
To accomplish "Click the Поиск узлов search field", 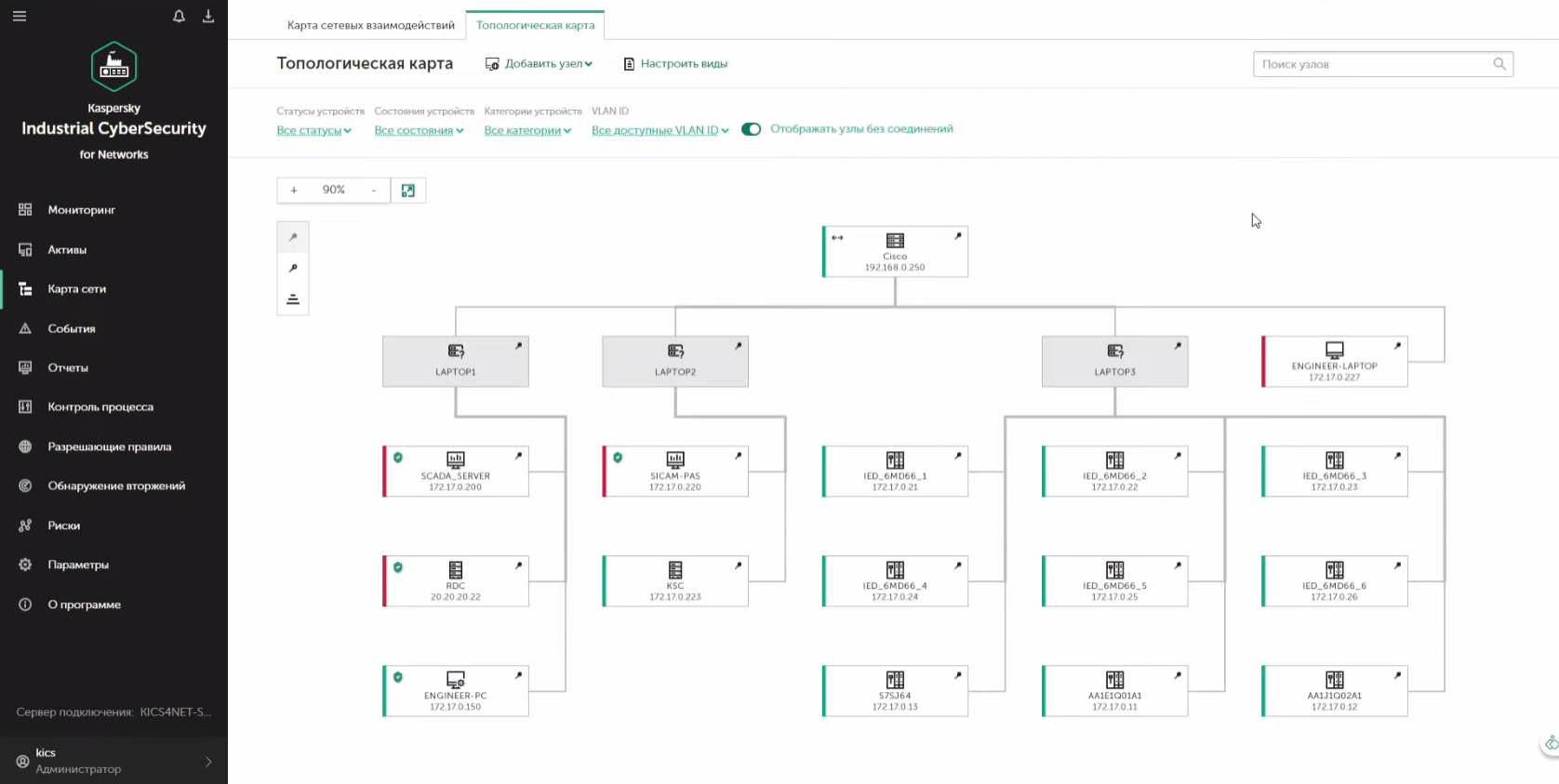I will [x=1372, y=64].
